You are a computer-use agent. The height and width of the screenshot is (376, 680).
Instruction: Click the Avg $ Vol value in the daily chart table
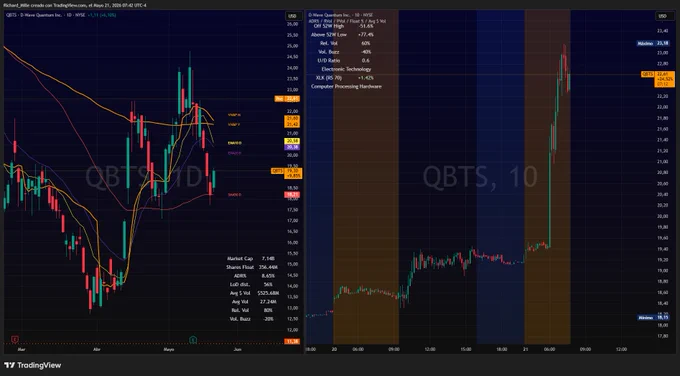click(x=268, y=293)
